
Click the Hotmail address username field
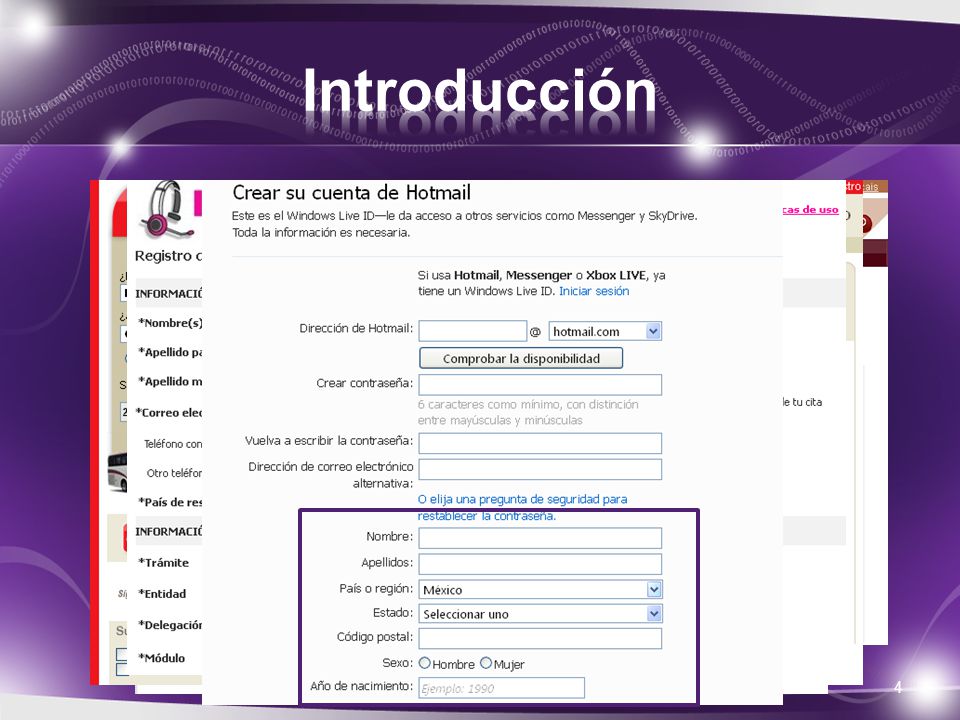click(x=473, y=331)
